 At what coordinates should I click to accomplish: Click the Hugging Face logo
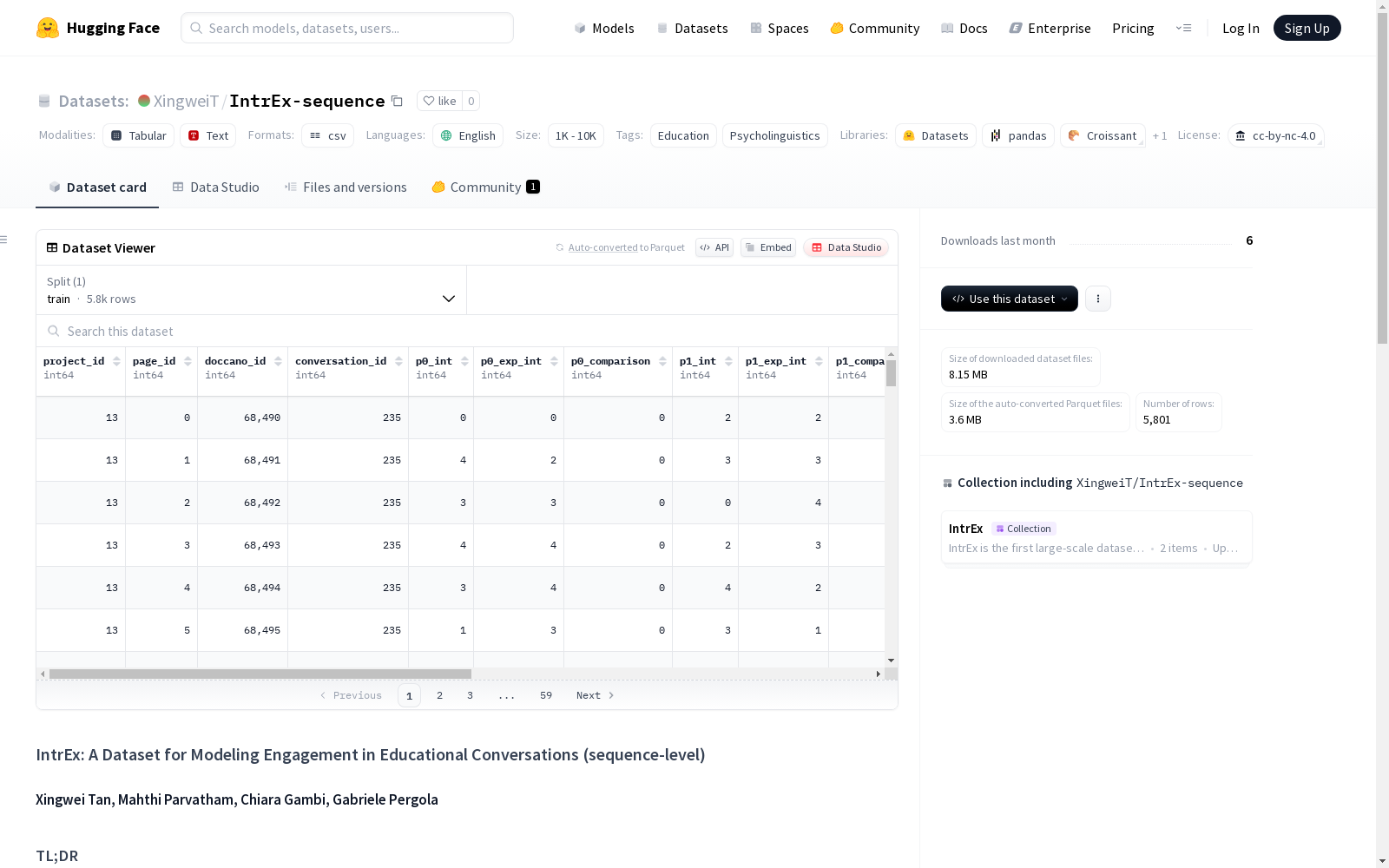[x=98, y=28]
